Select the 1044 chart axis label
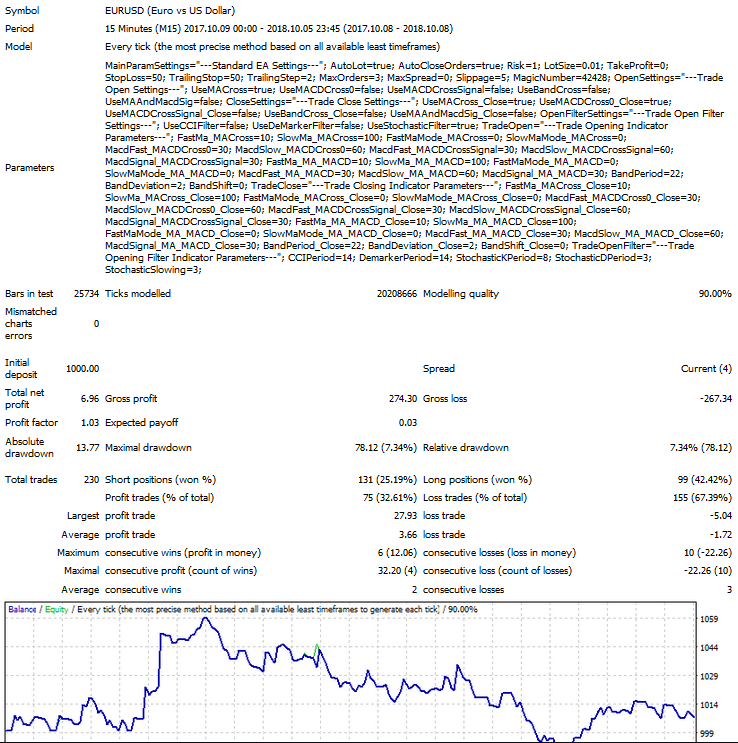 tap(709, 648)
